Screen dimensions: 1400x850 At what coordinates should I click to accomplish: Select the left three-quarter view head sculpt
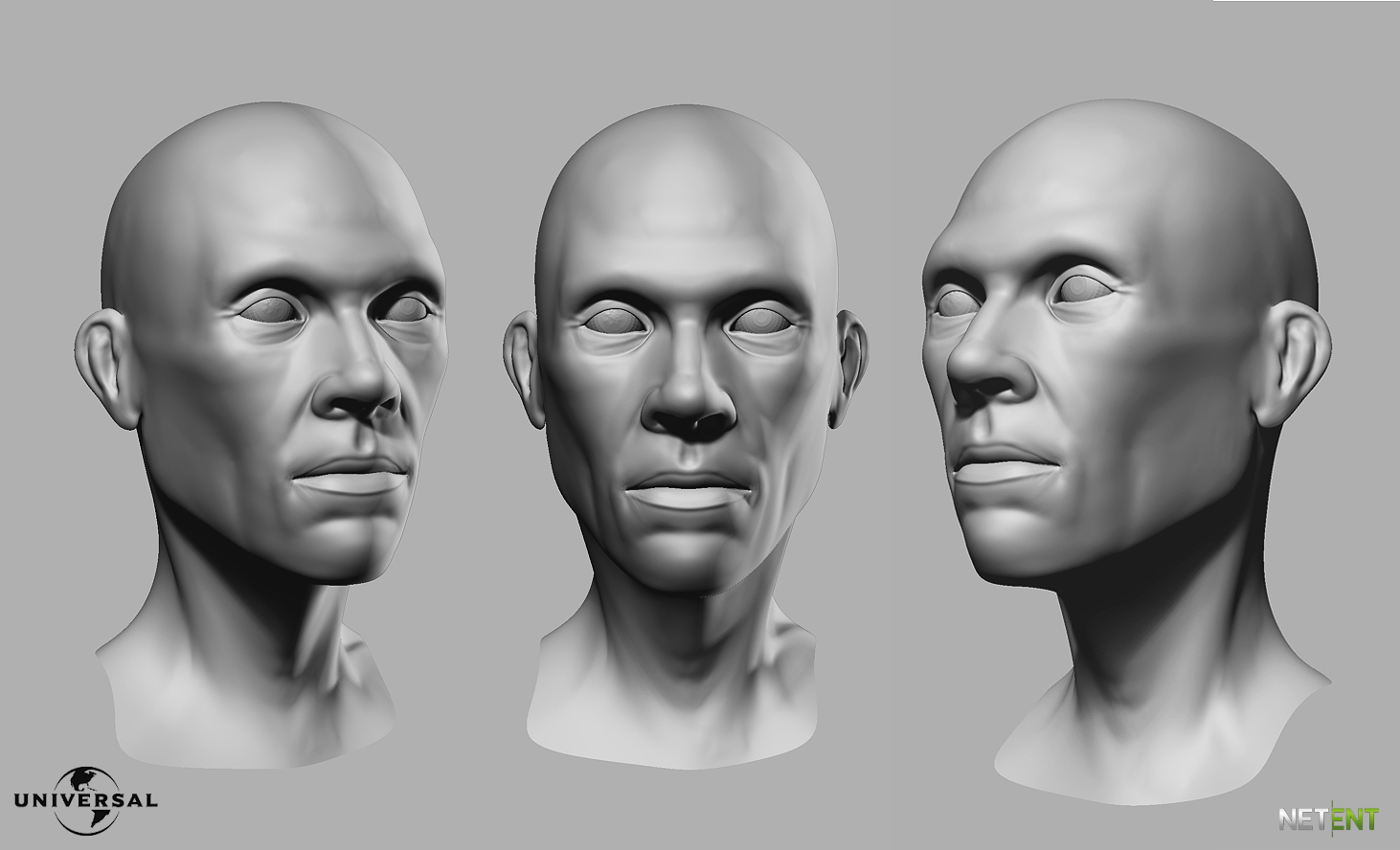[x=260, y=436]
